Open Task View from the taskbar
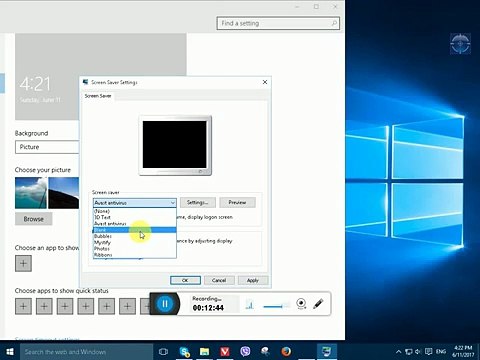The width and height of the screenshot is (480, 360). [x=163, y=352]
